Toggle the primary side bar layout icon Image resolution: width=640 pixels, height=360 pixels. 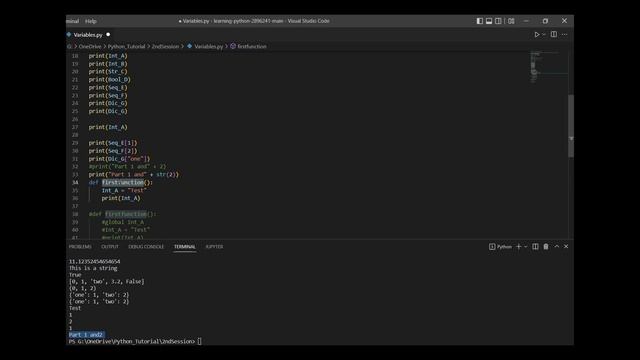click(480, 21)
